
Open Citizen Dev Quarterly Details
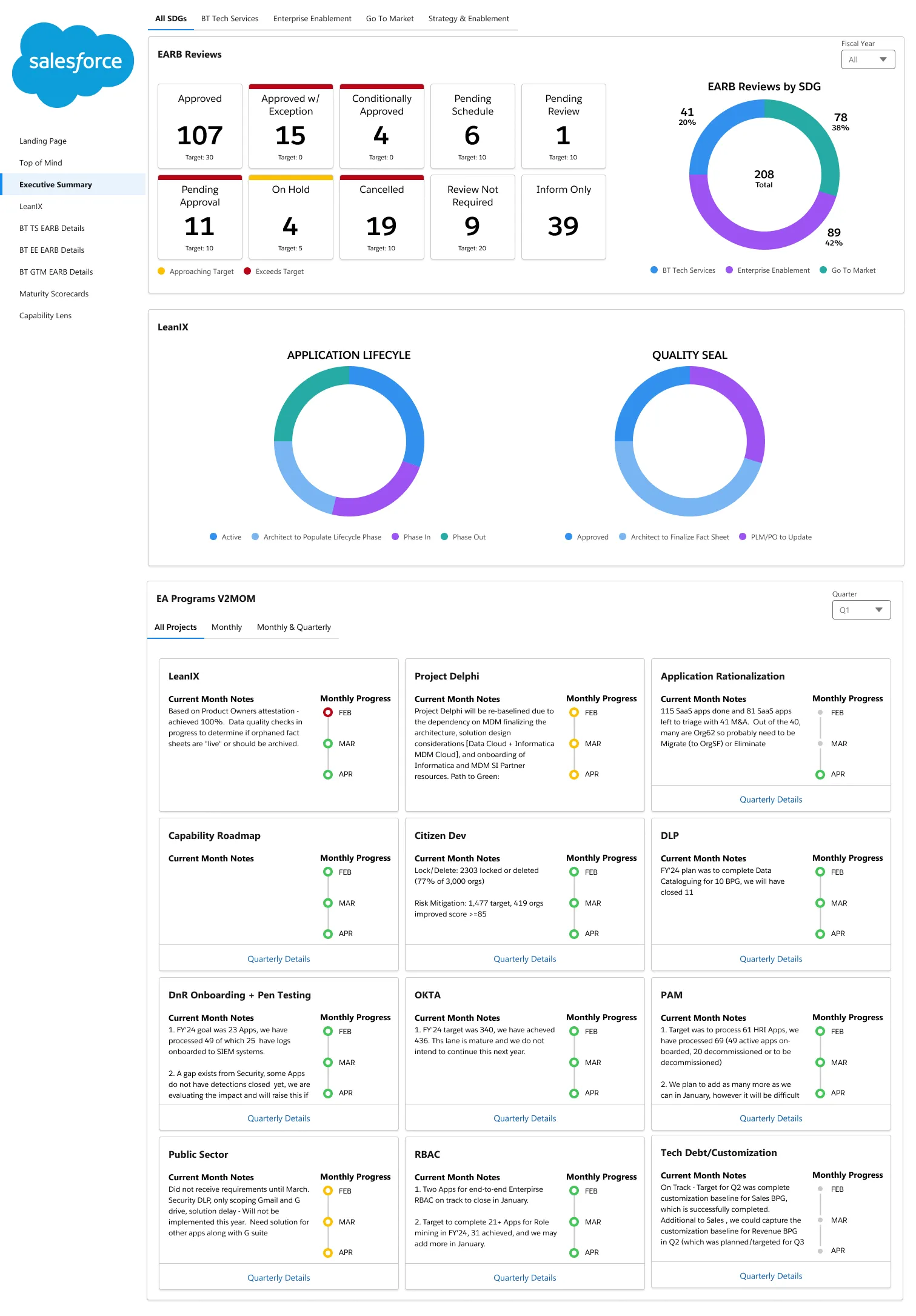click(524, 960)
